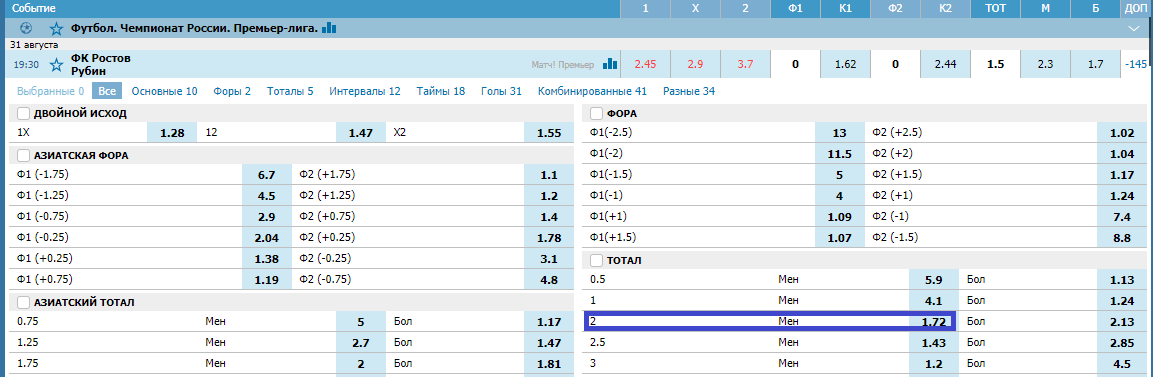1153x377 pixels.
Task: Tick the АЗИАТСКИЙ ТОТАЛ checkbox
Action: [24, 302]
